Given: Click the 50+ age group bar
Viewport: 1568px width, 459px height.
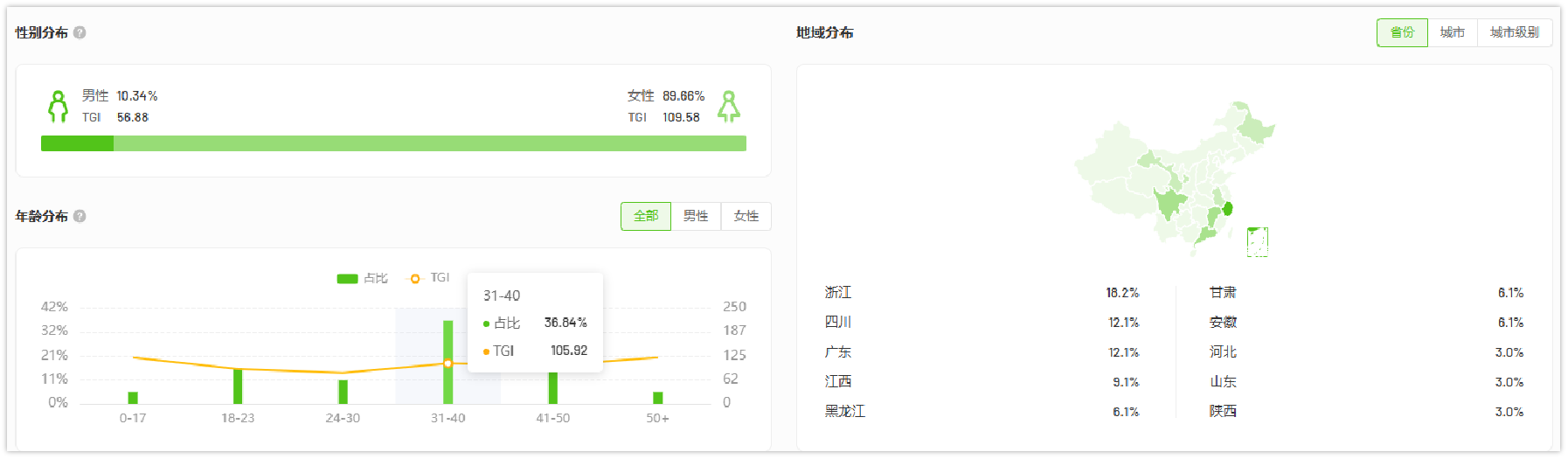Looking at the screenshot, I should point(657,398).
